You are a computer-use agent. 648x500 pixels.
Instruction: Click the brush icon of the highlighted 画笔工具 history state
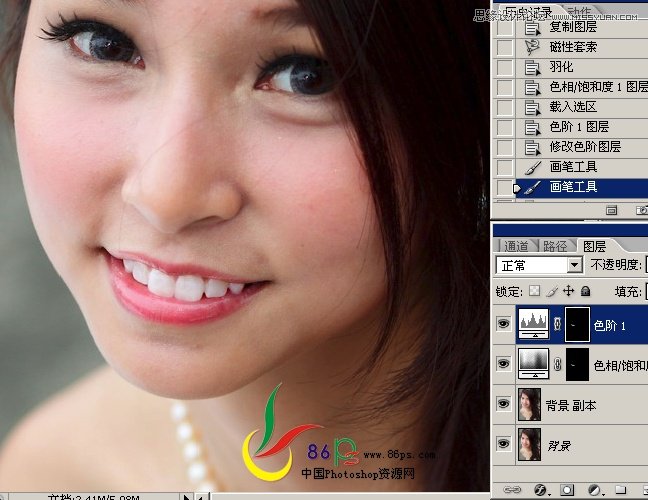click(x=532, y=188)
